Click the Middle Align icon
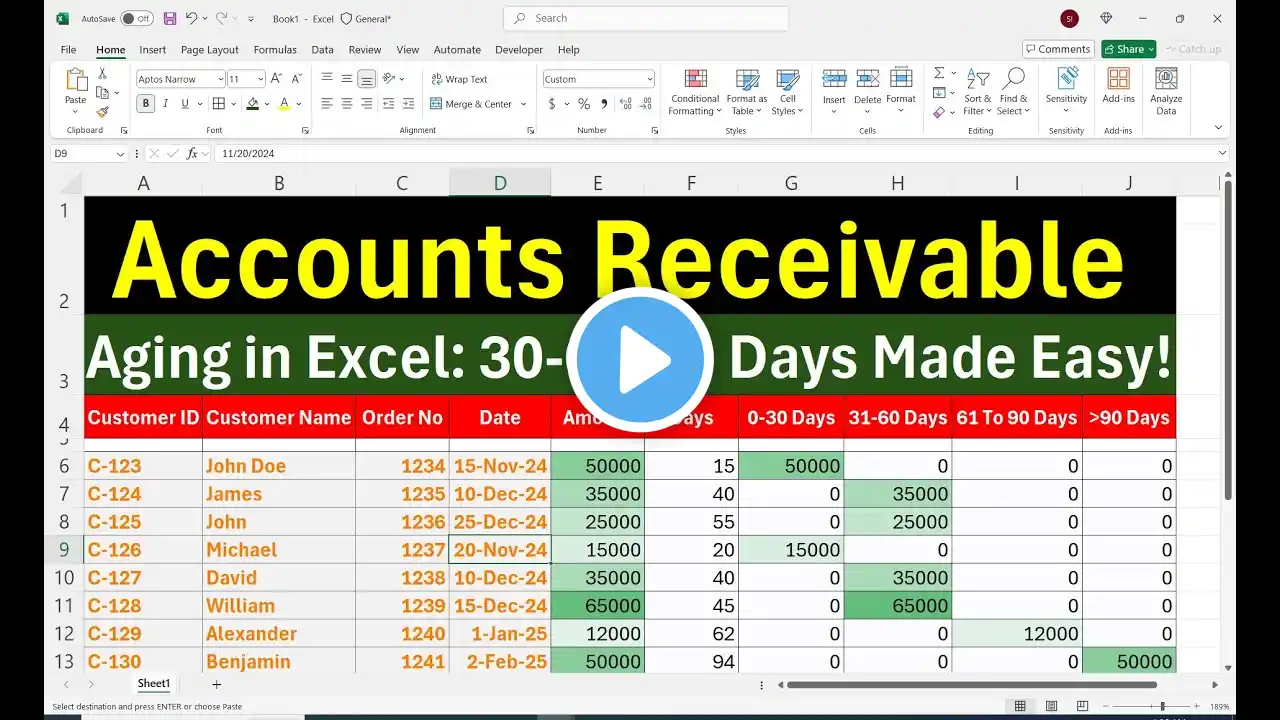The width and height of the screenshot is (1280, 720). (347, 79)
